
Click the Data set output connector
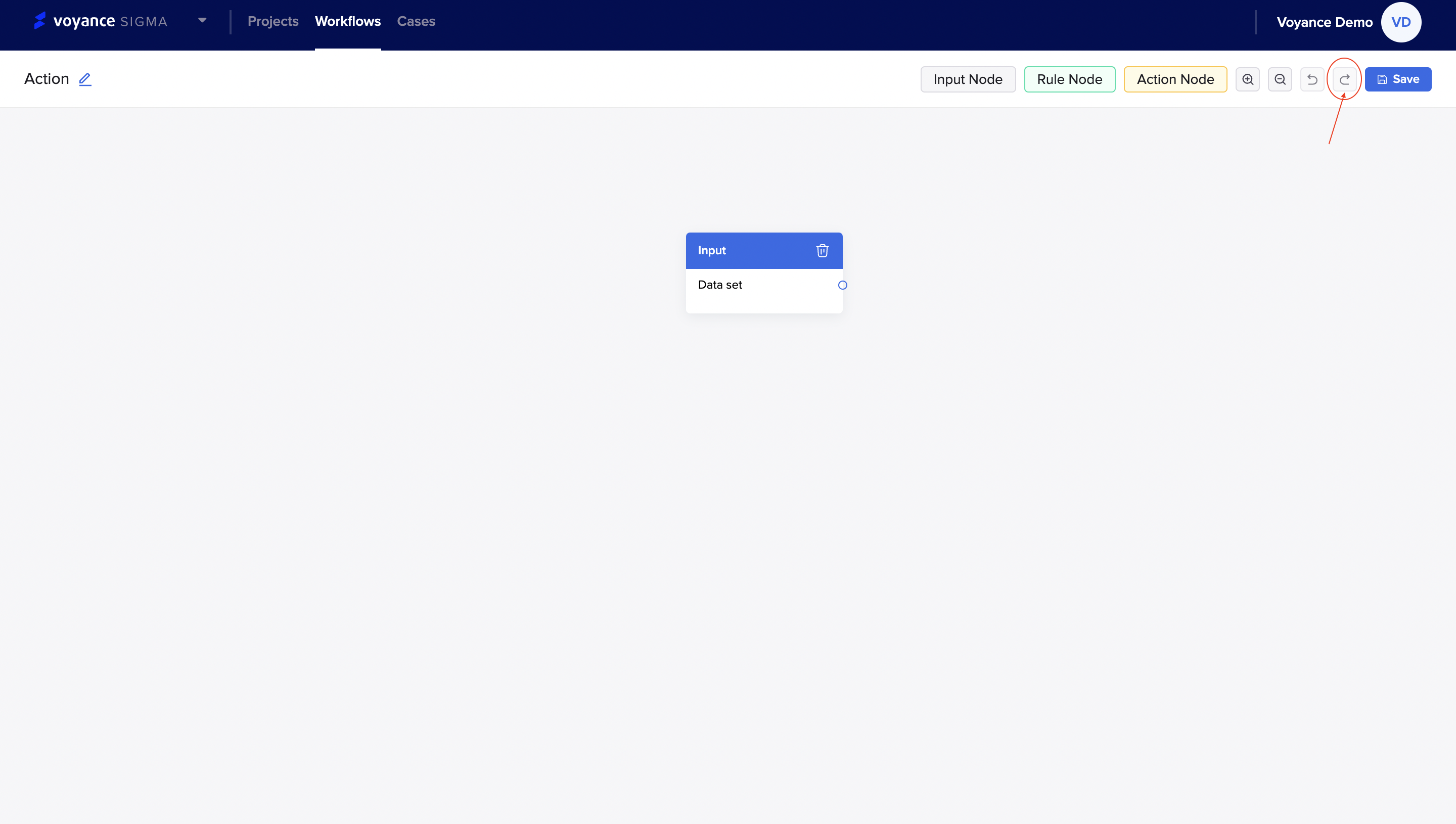843,285
